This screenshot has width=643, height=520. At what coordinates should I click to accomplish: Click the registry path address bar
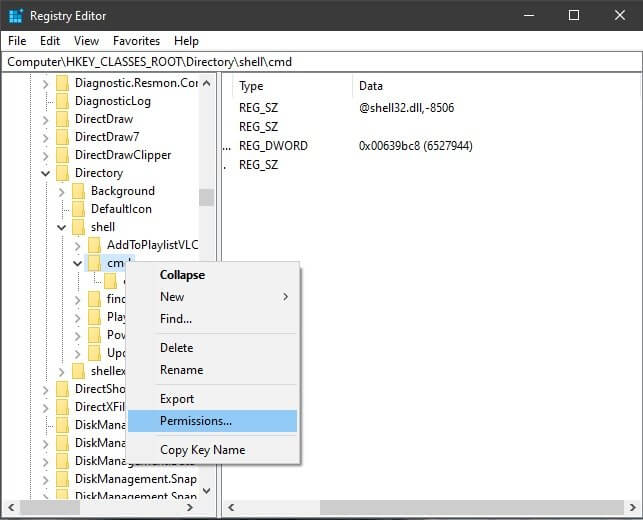coord(322,62)
